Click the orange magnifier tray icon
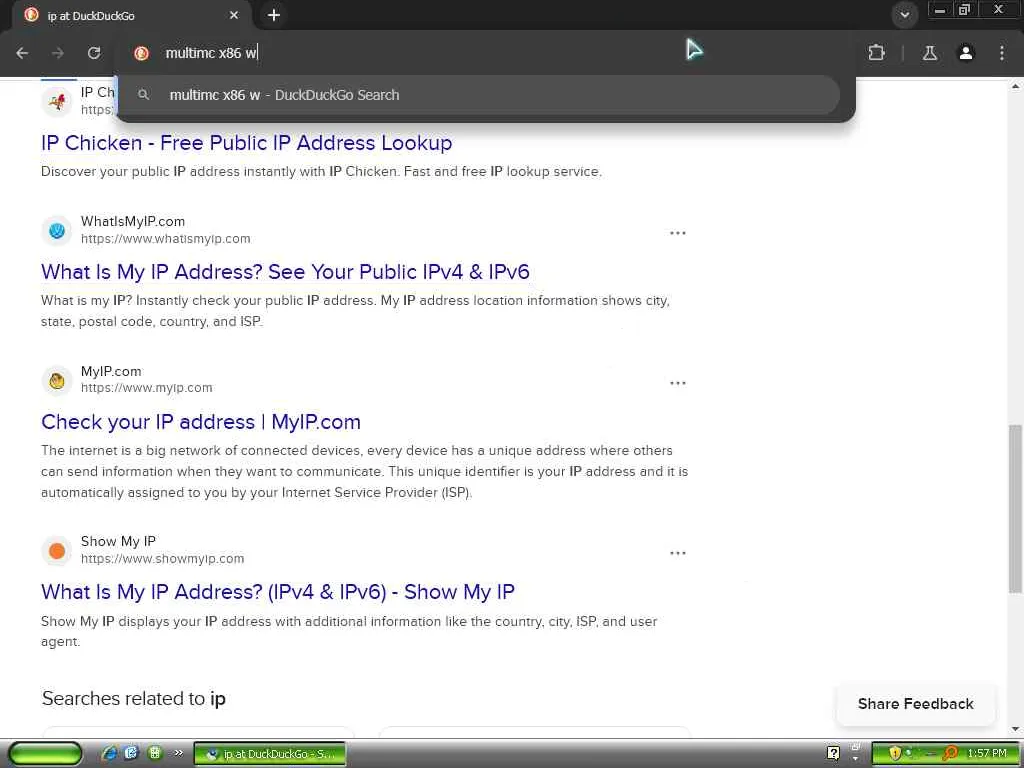This screenshot has height=768, width=1024. click(x=951, y=754)
